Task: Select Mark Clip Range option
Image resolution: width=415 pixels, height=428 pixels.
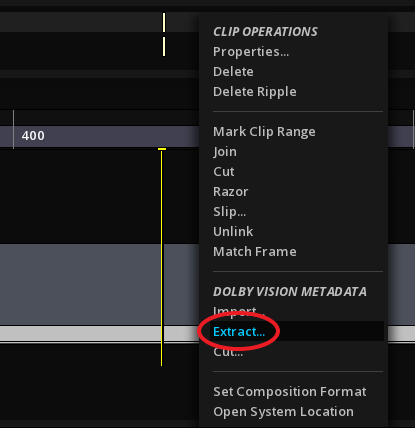Action: click(x=264, y=132)
